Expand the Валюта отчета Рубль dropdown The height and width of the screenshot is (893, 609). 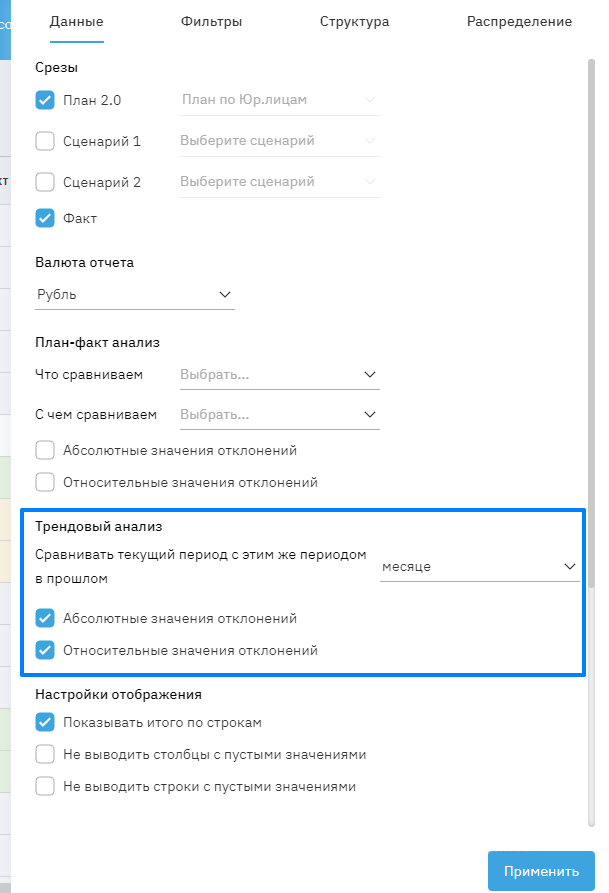[x=134, y=295]
